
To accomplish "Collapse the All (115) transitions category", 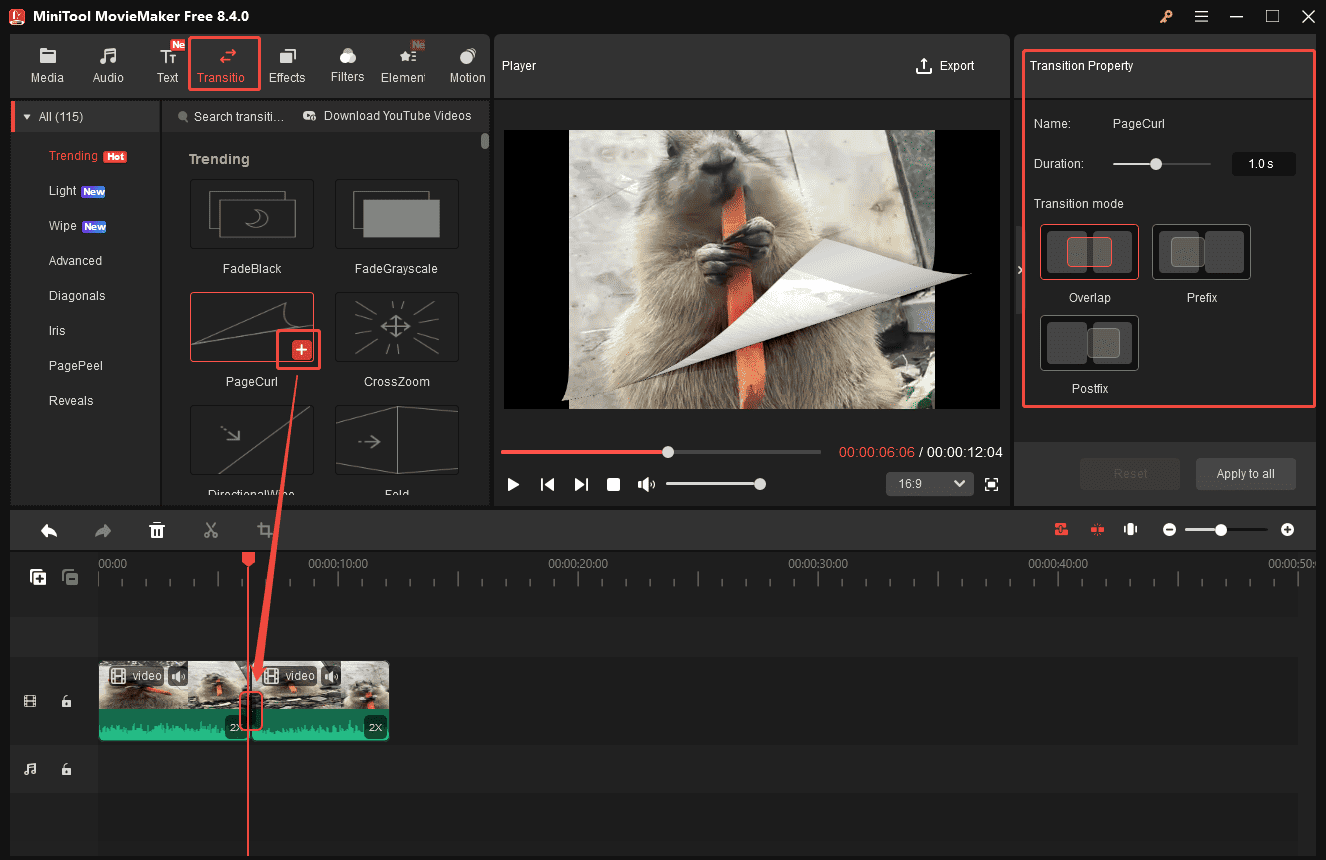I will [25, 116].
